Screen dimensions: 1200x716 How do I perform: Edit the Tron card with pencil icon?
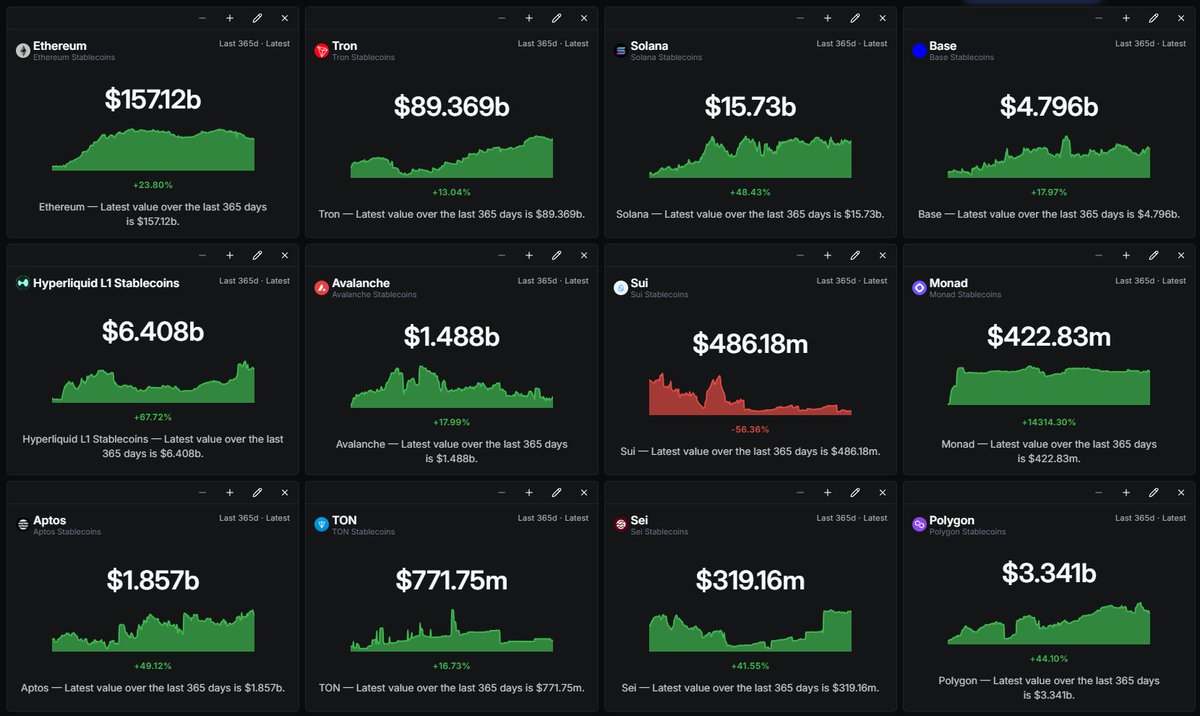coord(556,18)
